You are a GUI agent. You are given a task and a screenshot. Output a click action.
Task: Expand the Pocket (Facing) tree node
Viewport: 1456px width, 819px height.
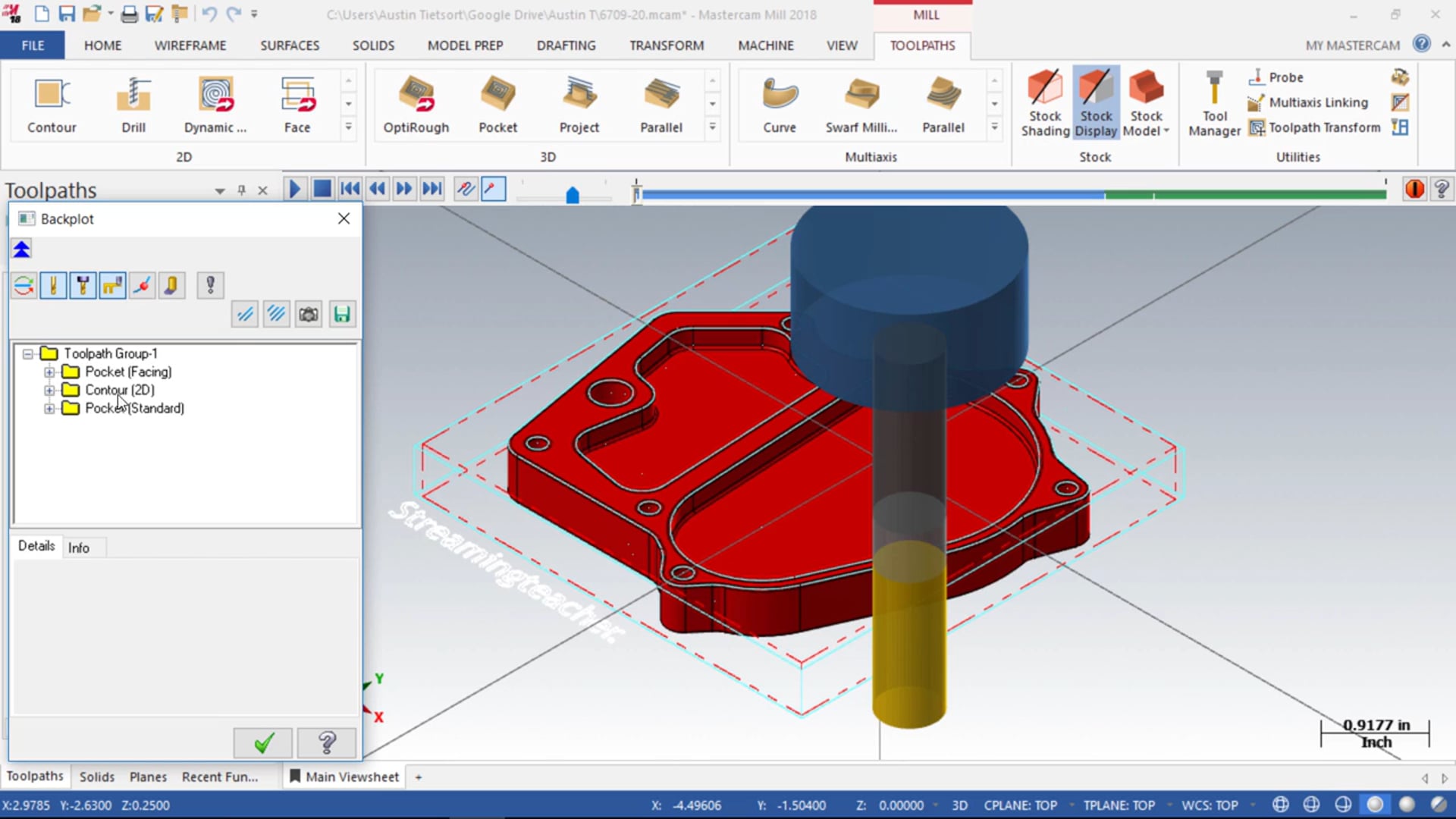point(49,372)
